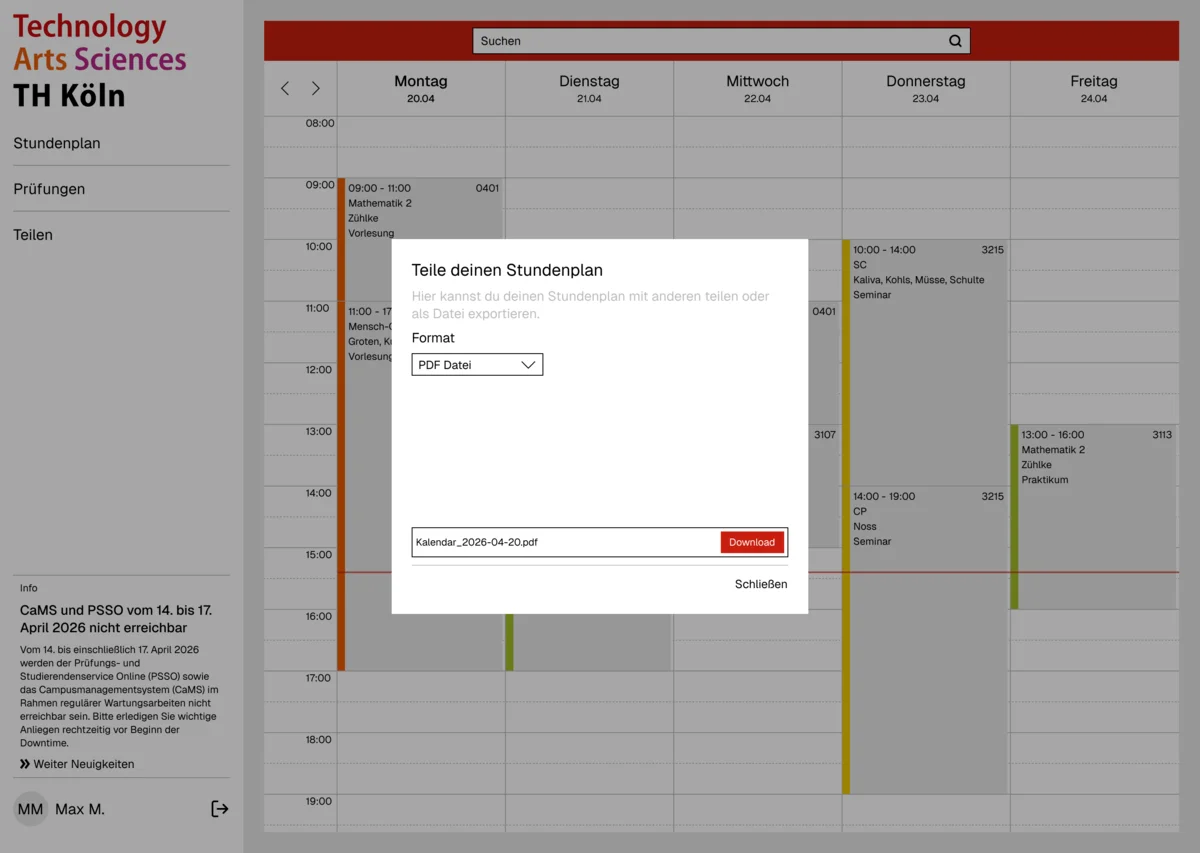Open Prüfungen in the sidebar
Screen dimensions: 1200x853
49,189
